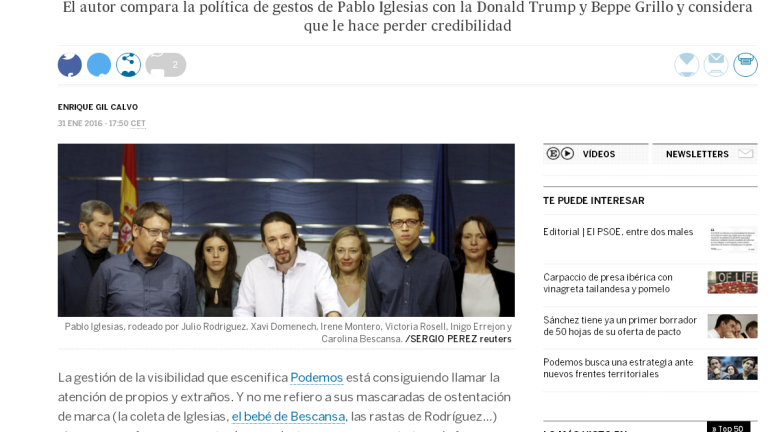This screenshot has height=432, width=768.
Task: Click the main photo of Pablo Iglesias
Action: (x=286, y=230)
